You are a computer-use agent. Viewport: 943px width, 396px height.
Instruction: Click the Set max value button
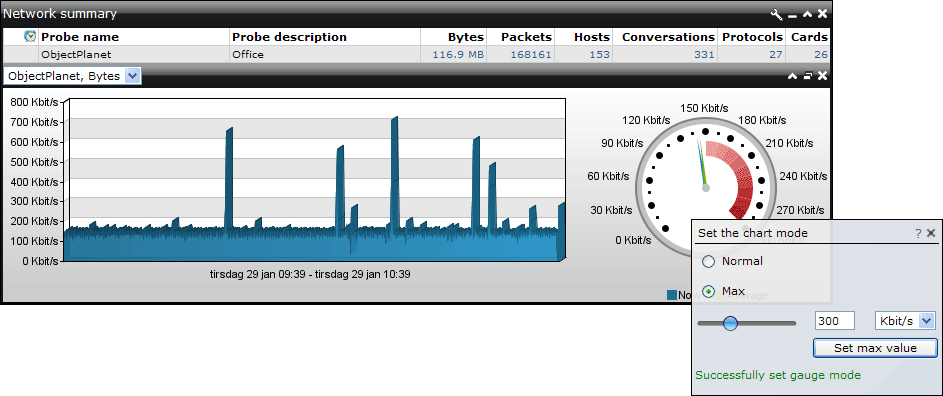point(875,348)
